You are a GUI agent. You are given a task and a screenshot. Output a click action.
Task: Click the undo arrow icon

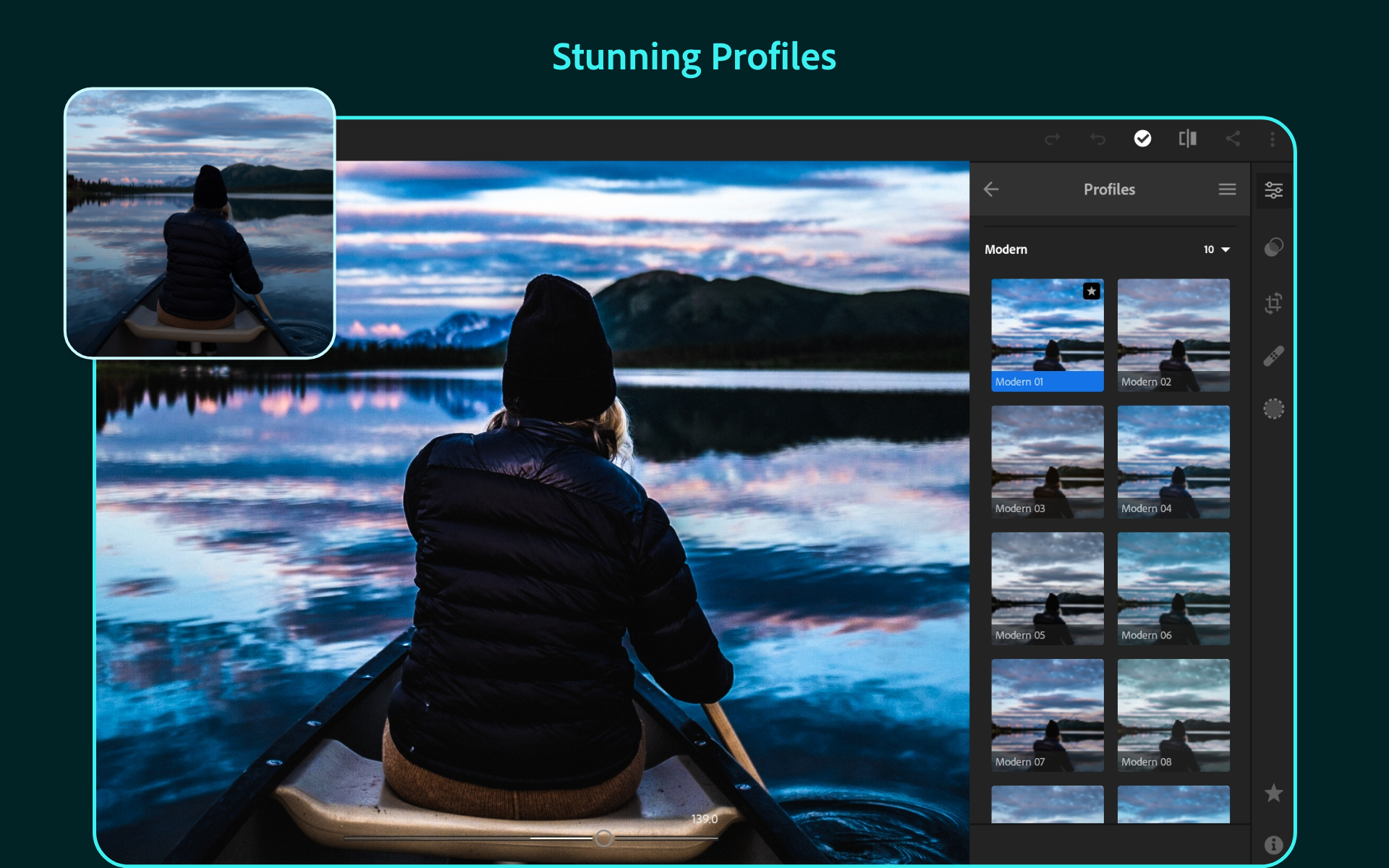(1097, 138)
